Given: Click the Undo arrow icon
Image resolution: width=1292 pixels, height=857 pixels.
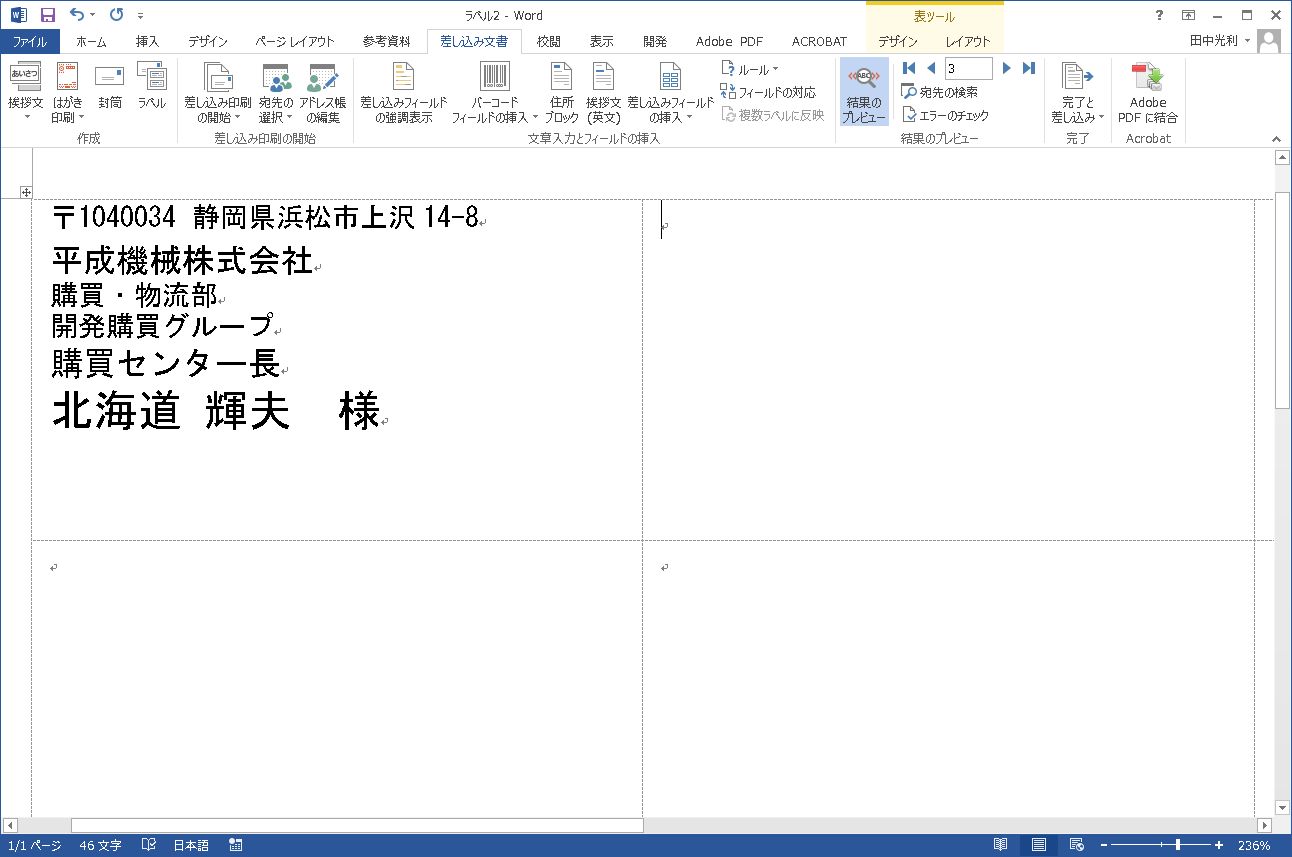Looking at the screenshot, I should [x=77, y=15].
